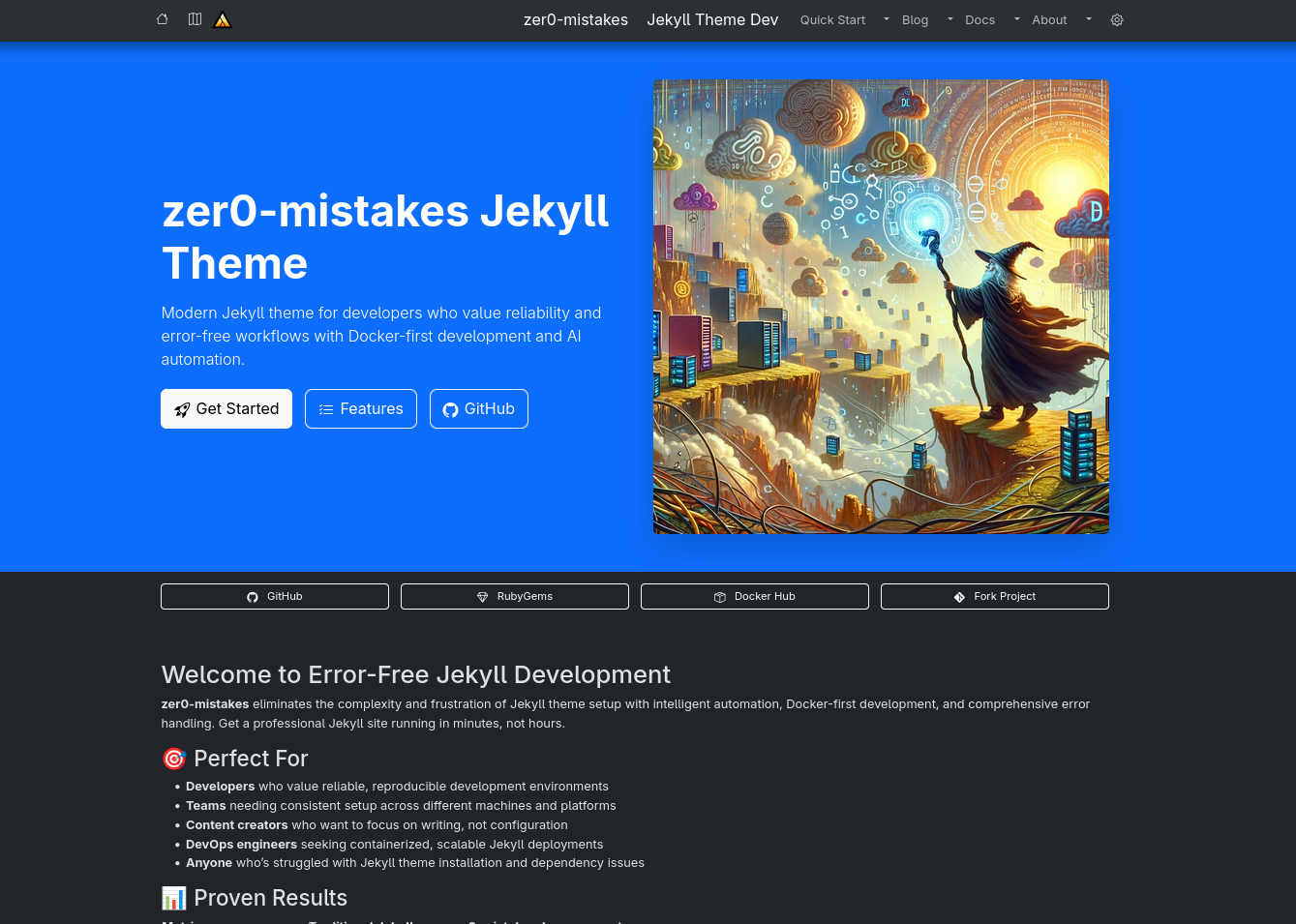The image size is (1296, 924).
Task: Click the home icon in the navbar
Action: pos(162,19)
